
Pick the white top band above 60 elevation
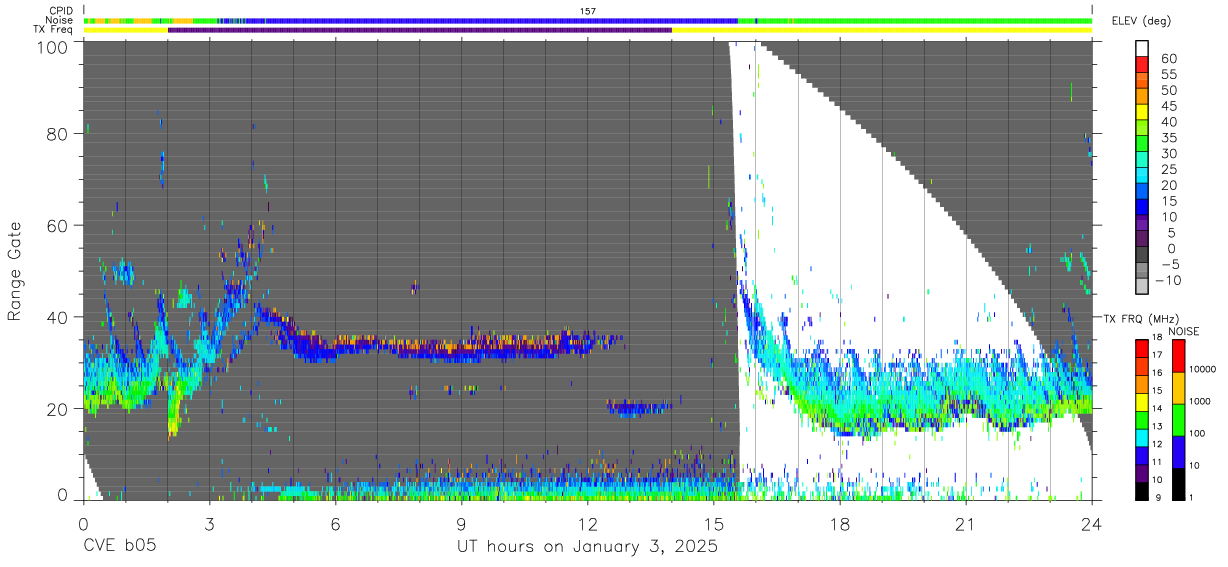[x=1142, y=49]
